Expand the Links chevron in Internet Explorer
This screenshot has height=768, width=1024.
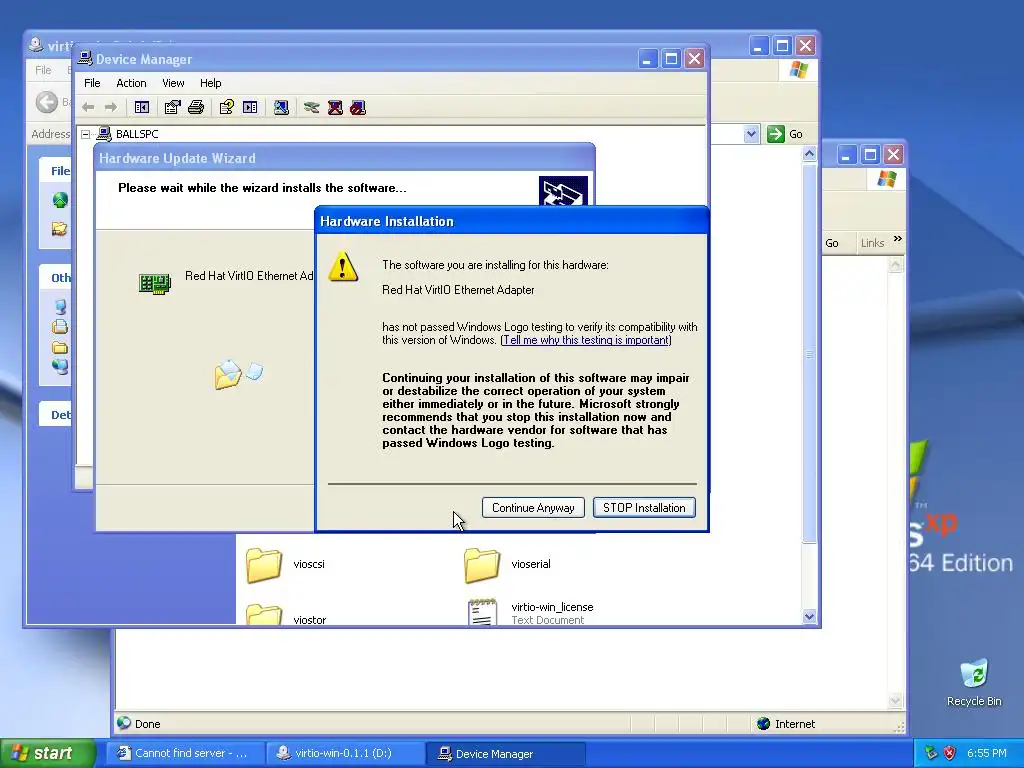coord(898,239)
